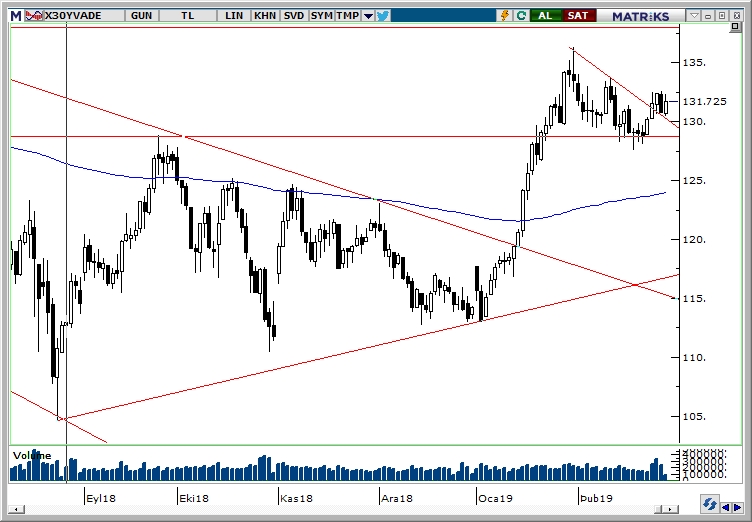
Task: Click the blue double-arrow sync icon
Action: tap(709, 505)
